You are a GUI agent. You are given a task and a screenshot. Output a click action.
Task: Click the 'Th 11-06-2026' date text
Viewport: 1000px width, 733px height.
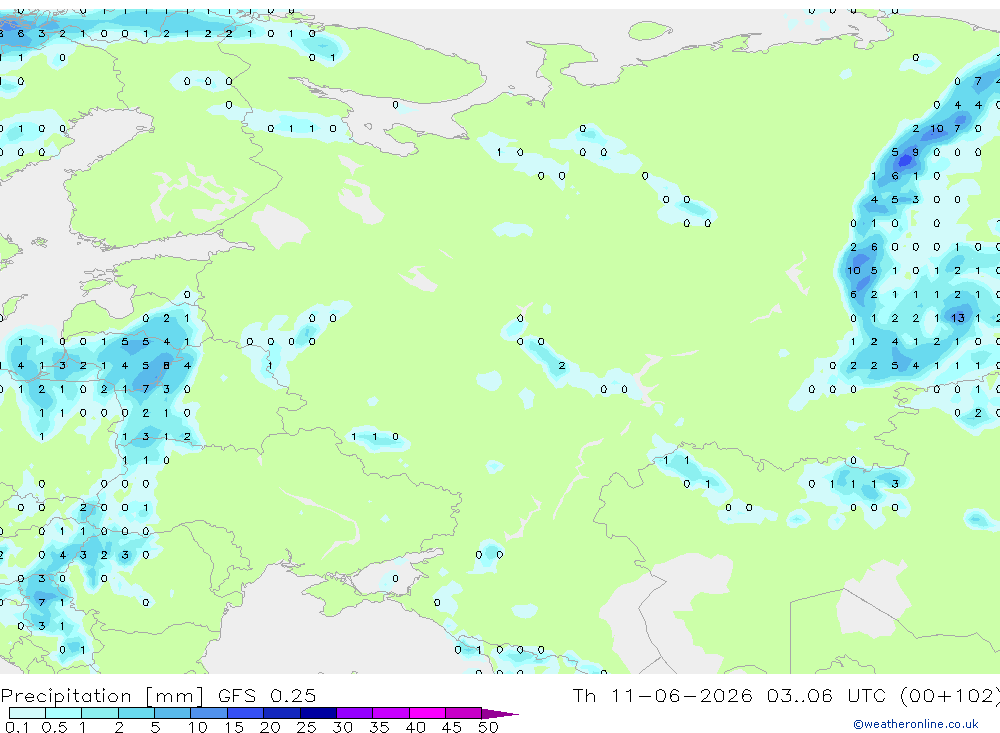663,695
